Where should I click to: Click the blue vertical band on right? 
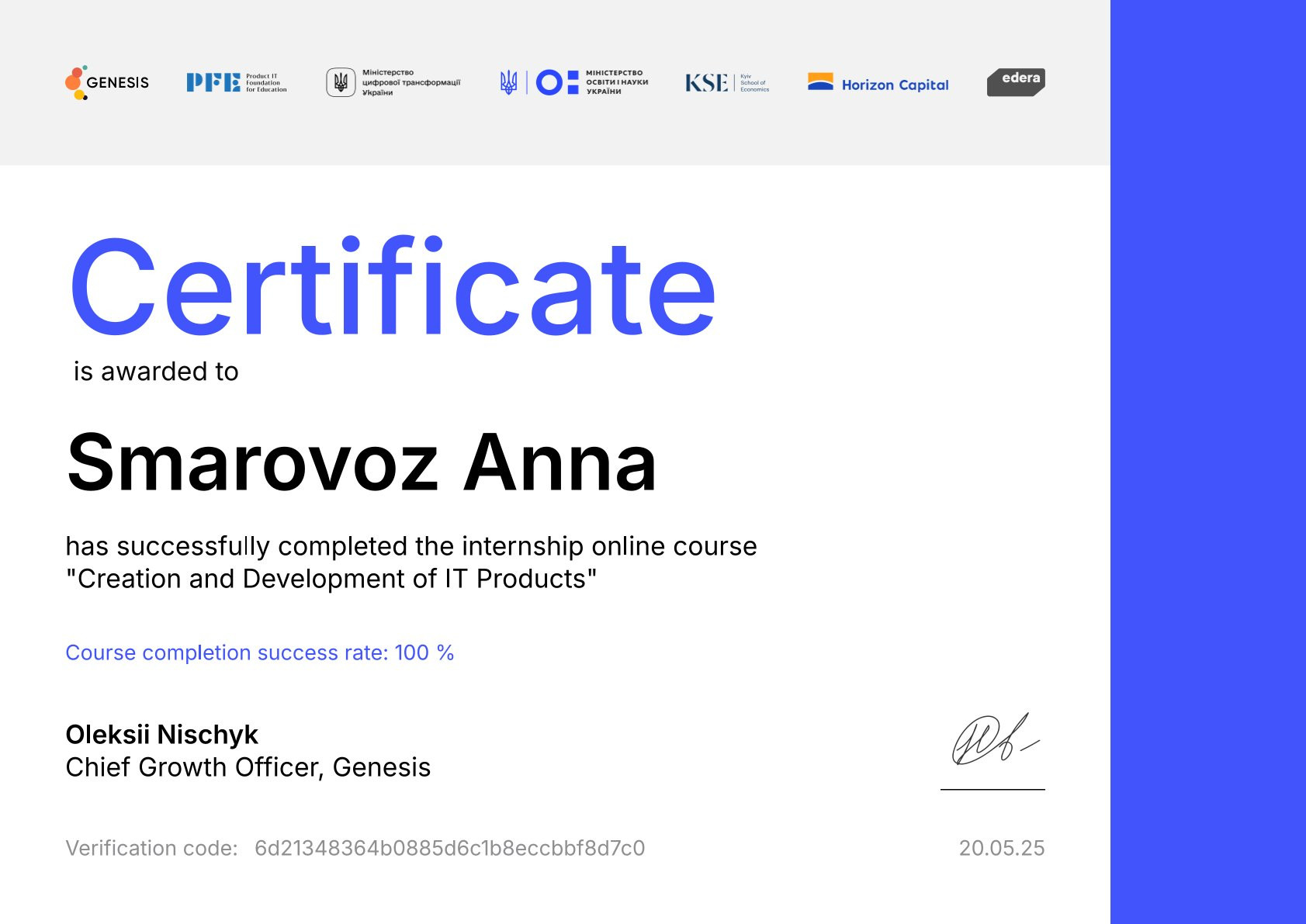click(1207, 462)
